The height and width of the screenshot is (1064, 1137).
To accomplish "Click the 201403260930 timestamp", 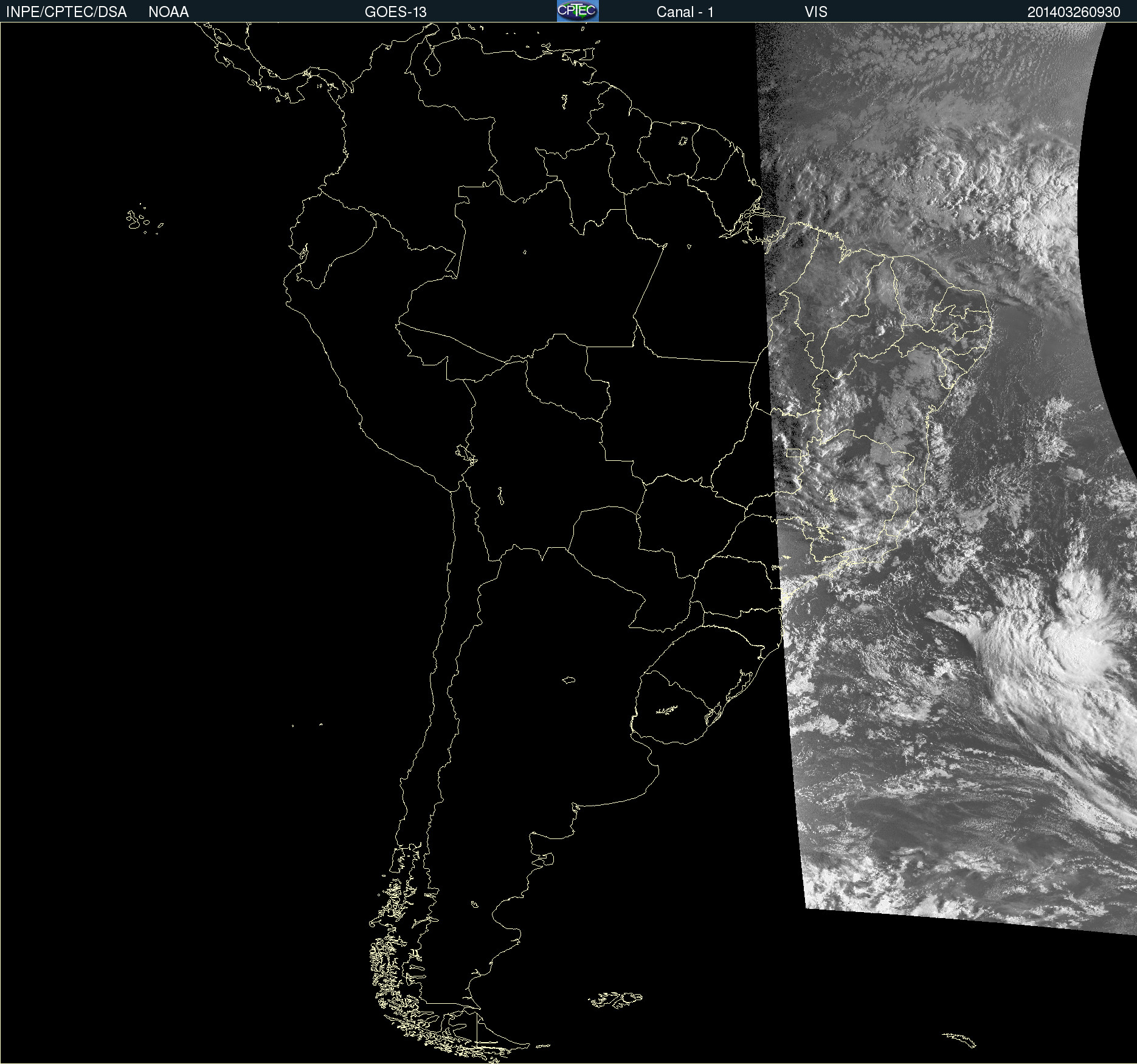I will [1074, 12].
